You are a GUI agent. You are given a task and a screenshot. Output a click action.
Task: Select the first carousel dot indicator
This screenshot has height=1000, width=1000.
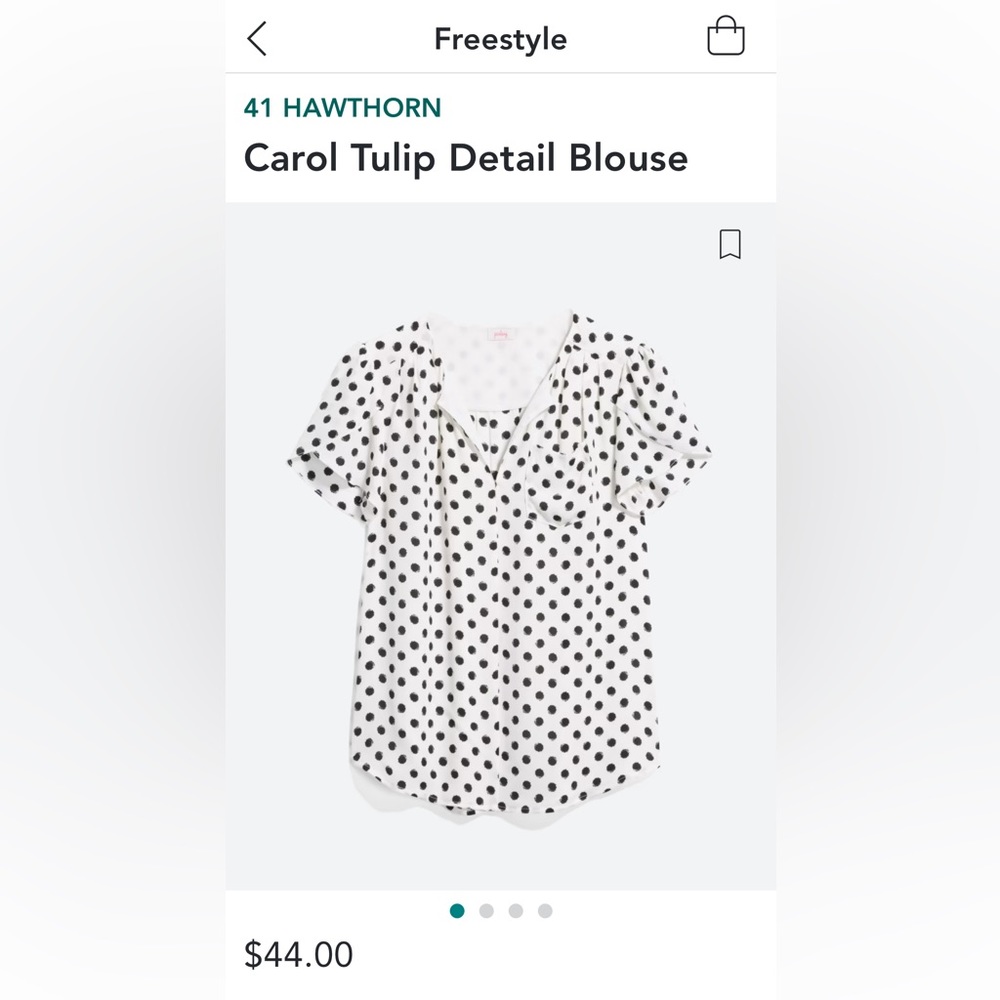[458, 911]
